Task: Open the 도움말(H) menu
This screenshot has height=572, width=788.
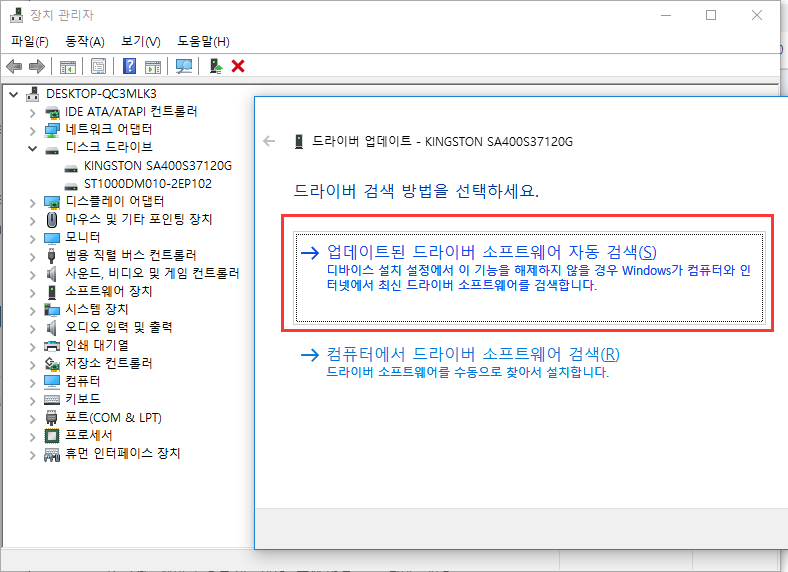Action: pos(204,41)
